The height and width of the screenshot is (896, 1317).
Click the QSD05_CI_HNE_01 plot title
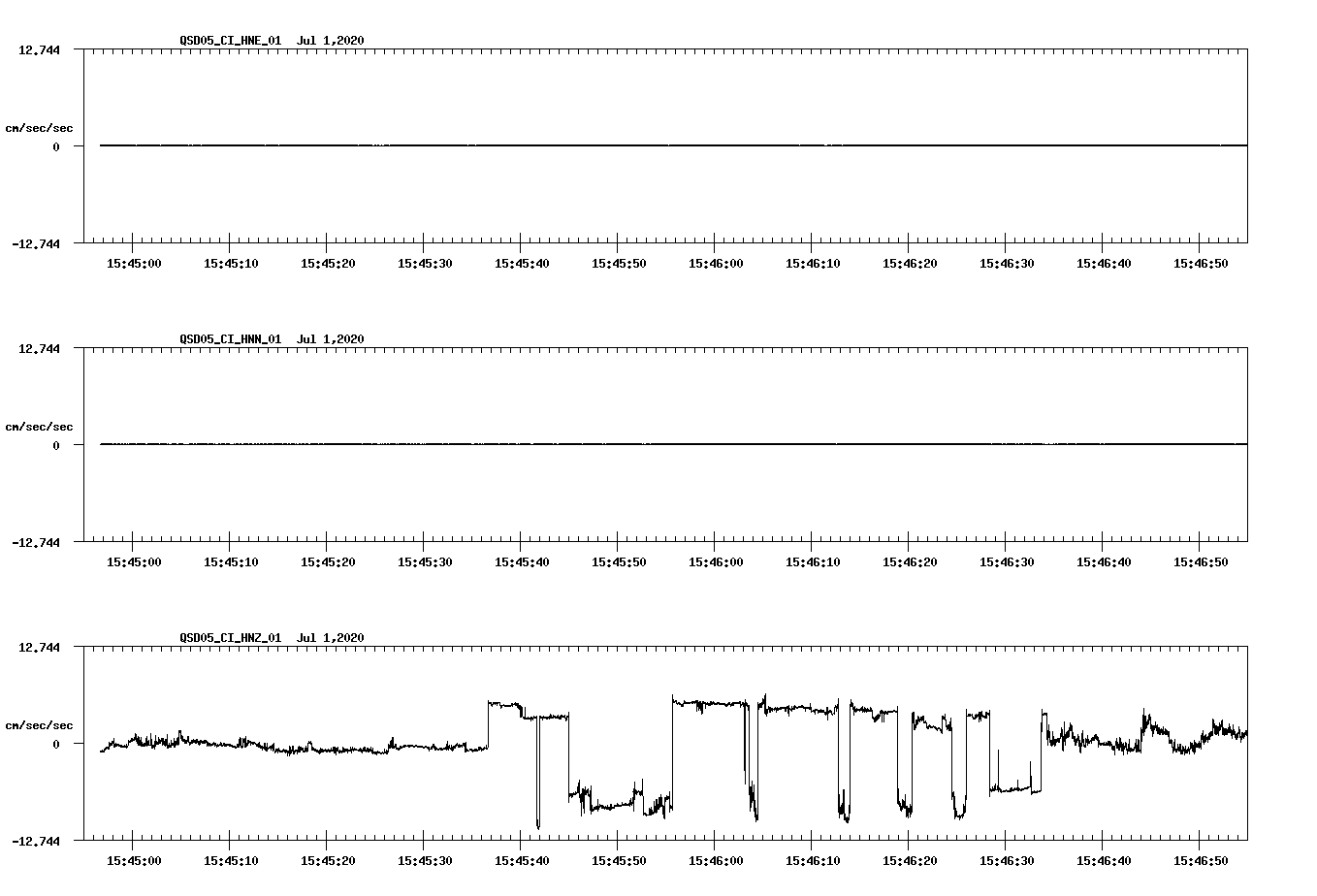(x=272, y=41)
